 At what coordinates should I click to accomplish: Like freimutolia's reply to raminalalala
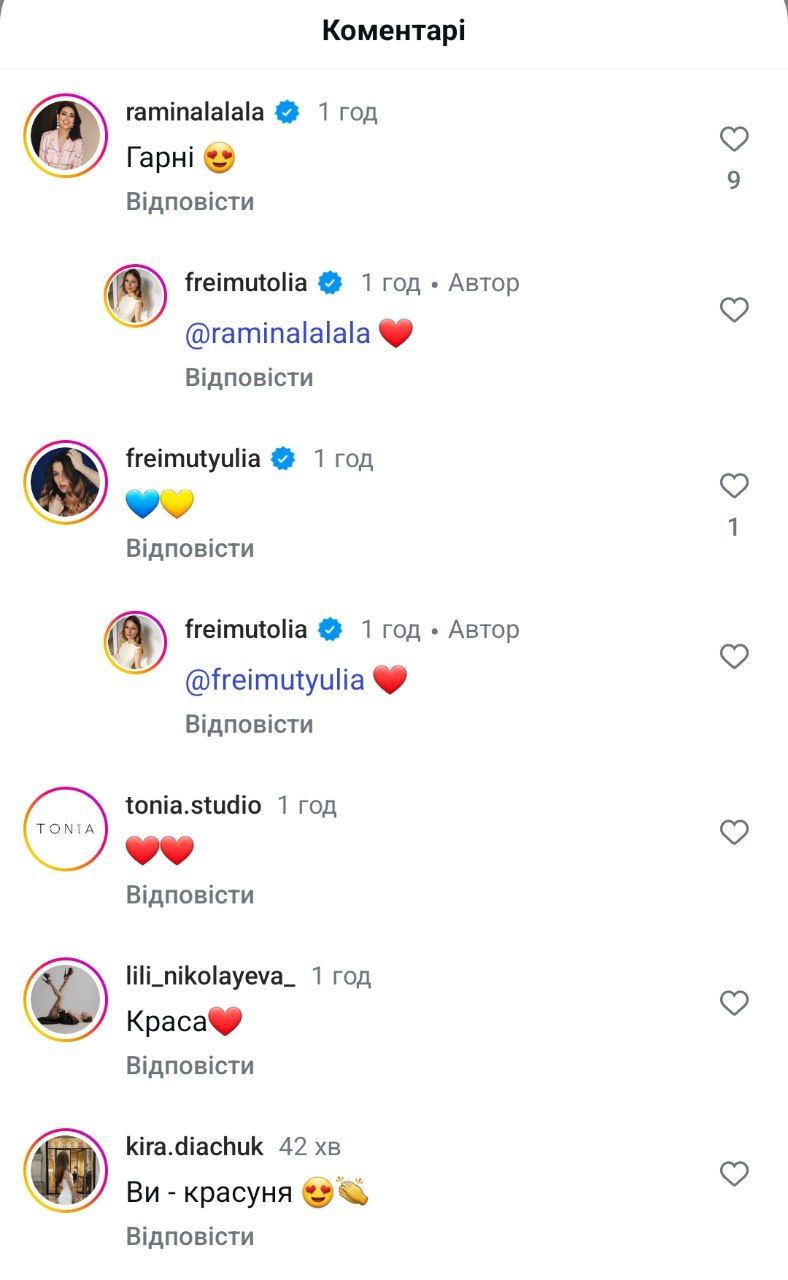coord(734,310)
